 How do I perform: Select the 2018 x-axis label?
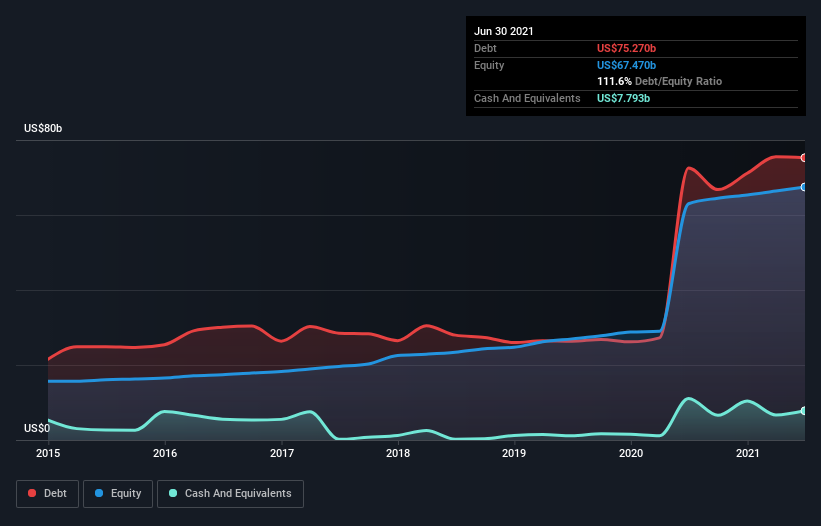(x=398, y=453)
